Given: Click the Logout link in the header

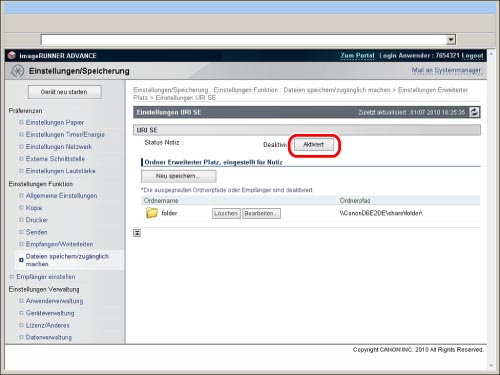Looking at the screenshot, I should 472,56.
